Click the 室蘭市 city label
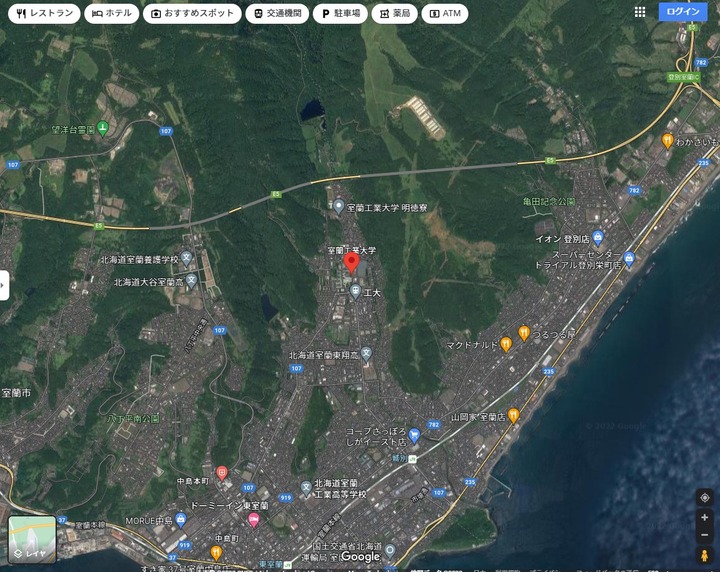 click(x=16, y=393)
